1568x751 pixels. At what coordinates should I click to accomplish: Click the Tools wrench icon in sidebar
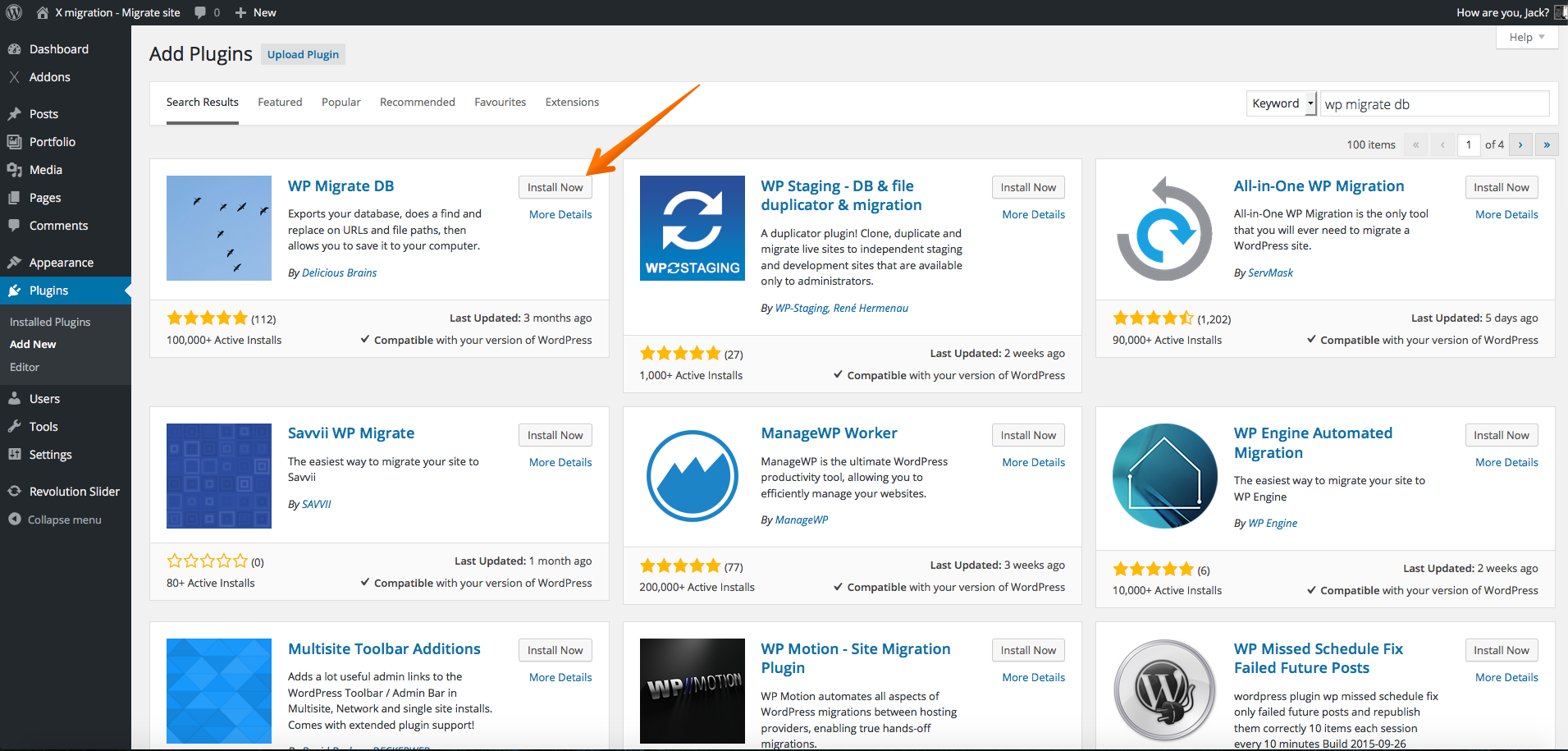[x=14, y=427]
